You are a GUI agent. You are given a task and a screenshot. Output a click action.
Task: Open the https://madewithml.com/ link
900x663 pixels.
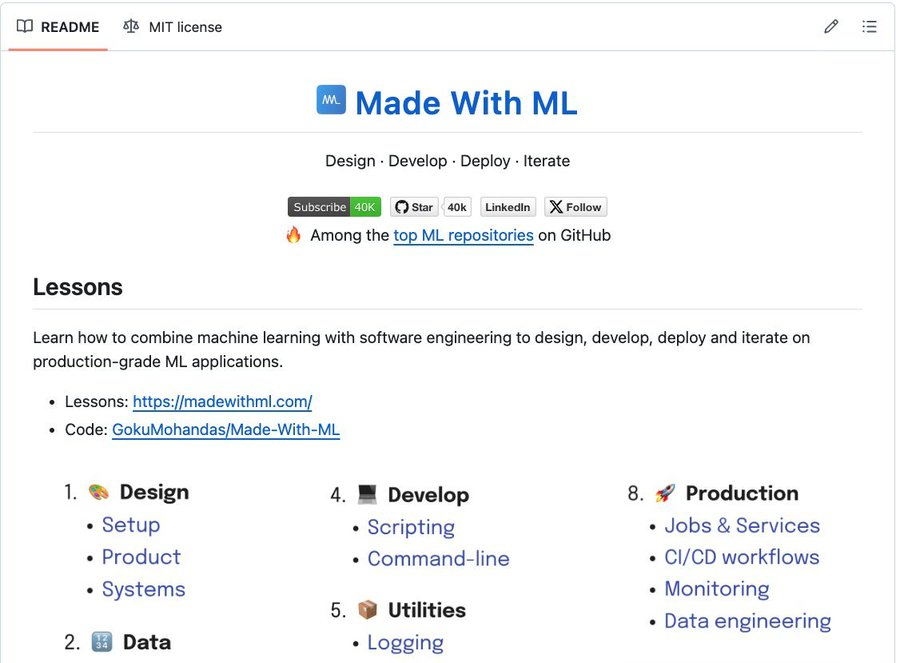222,401
